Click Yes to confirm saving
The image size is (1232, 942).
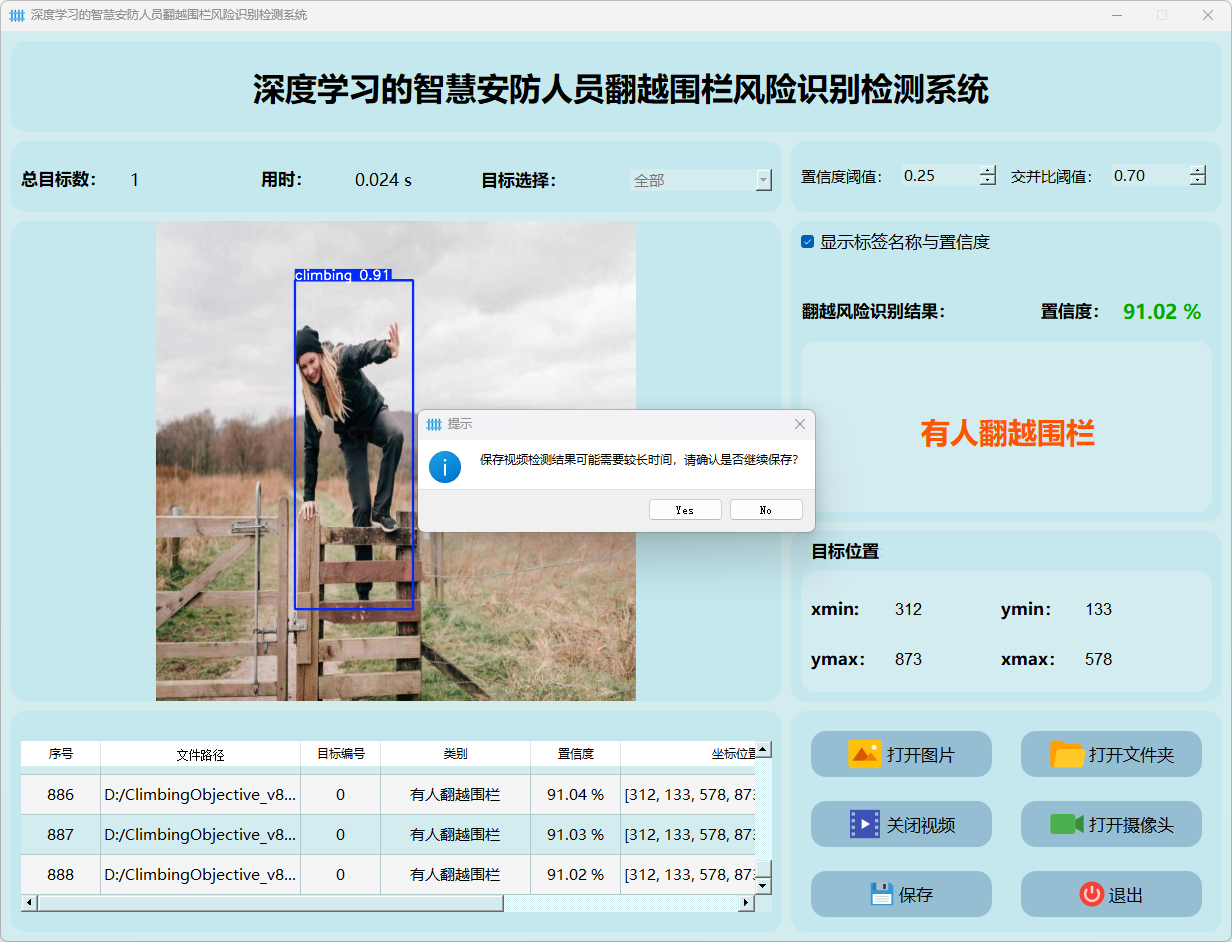point(685,510)
